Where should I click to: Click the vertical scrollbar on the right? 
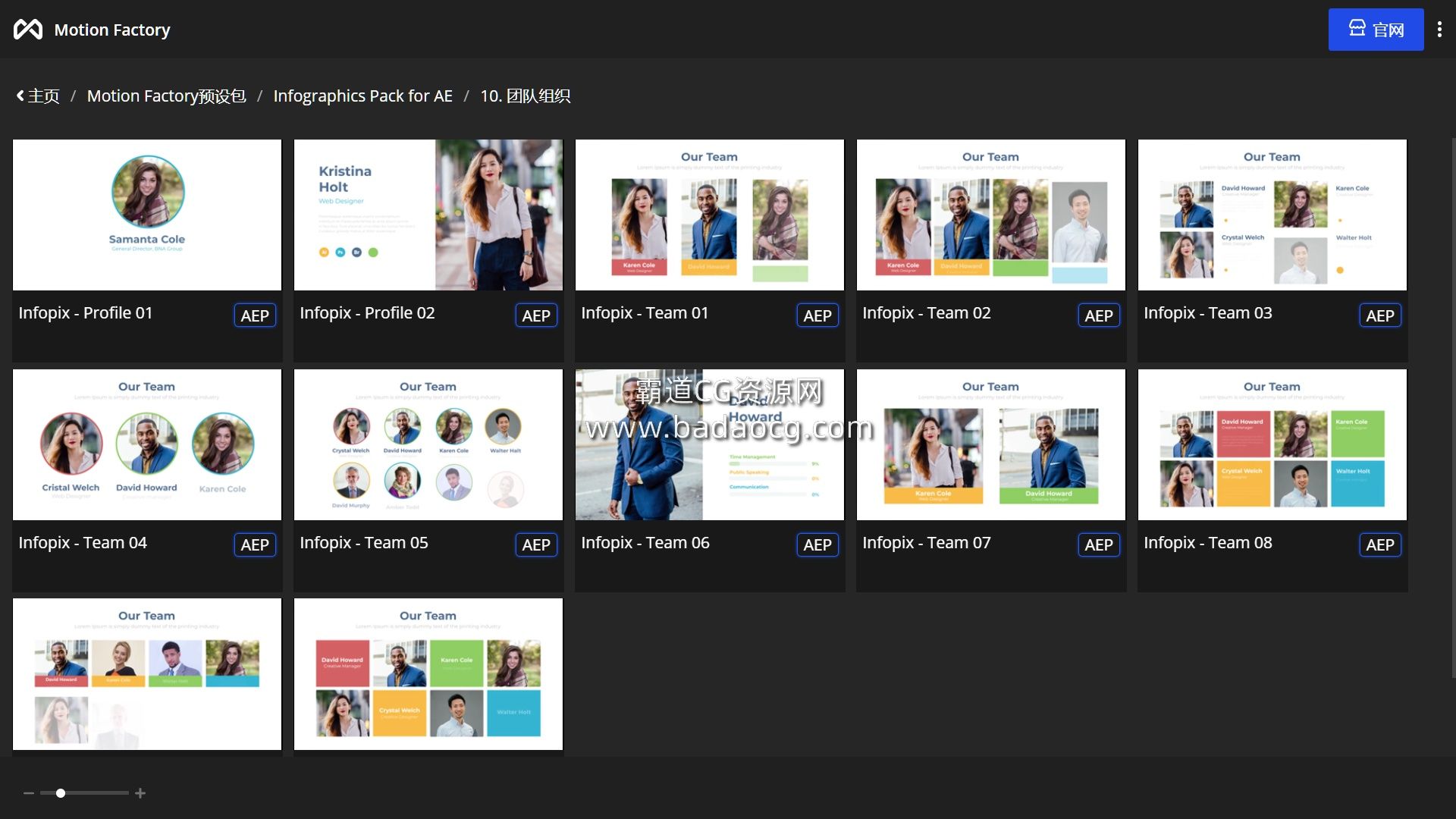(1453, 408)
